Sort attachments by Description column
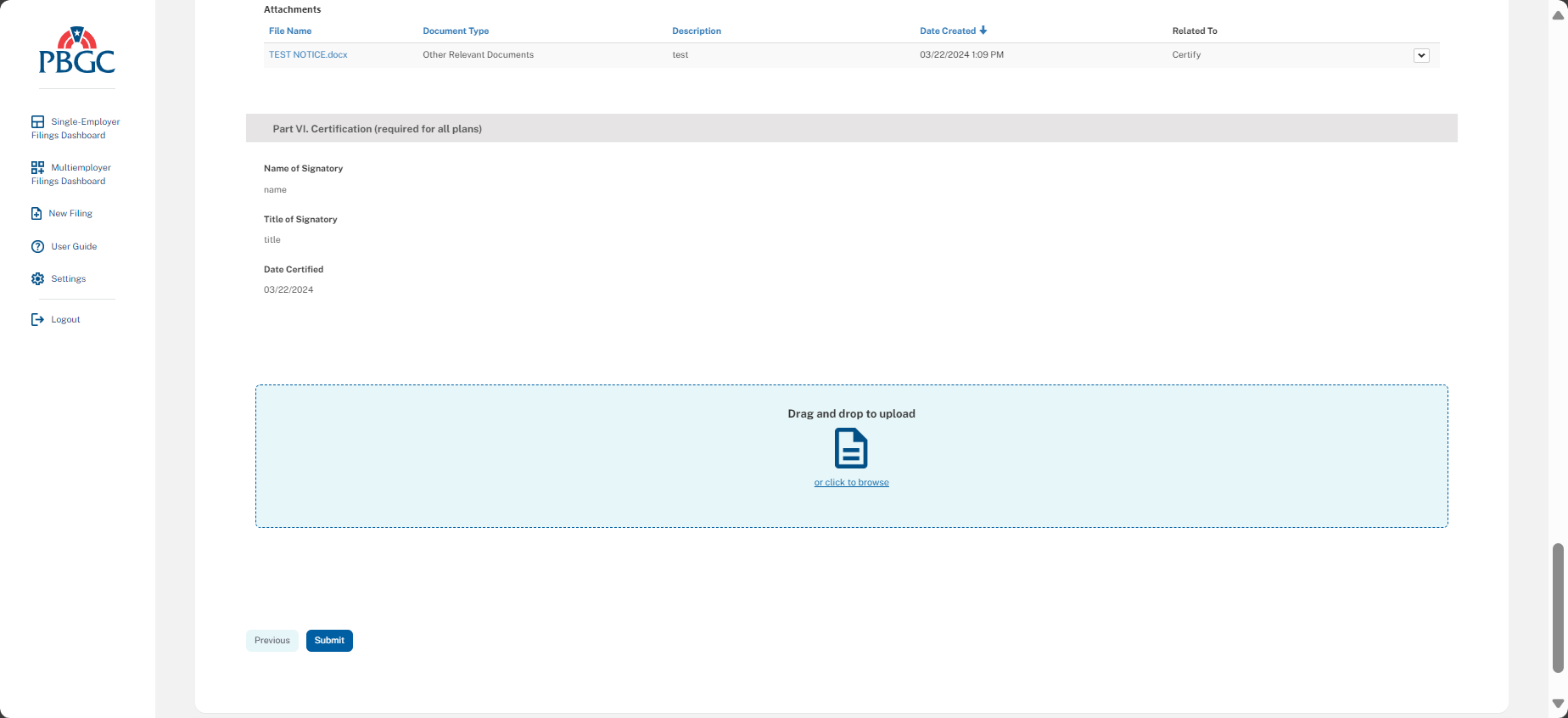1568x718 pixels. point(697,31)
